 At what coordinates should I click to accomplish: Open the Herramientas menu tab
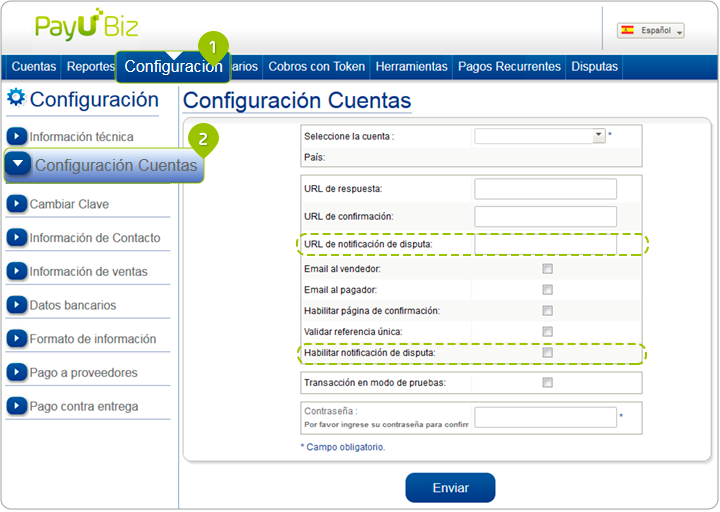pos(411,67)
